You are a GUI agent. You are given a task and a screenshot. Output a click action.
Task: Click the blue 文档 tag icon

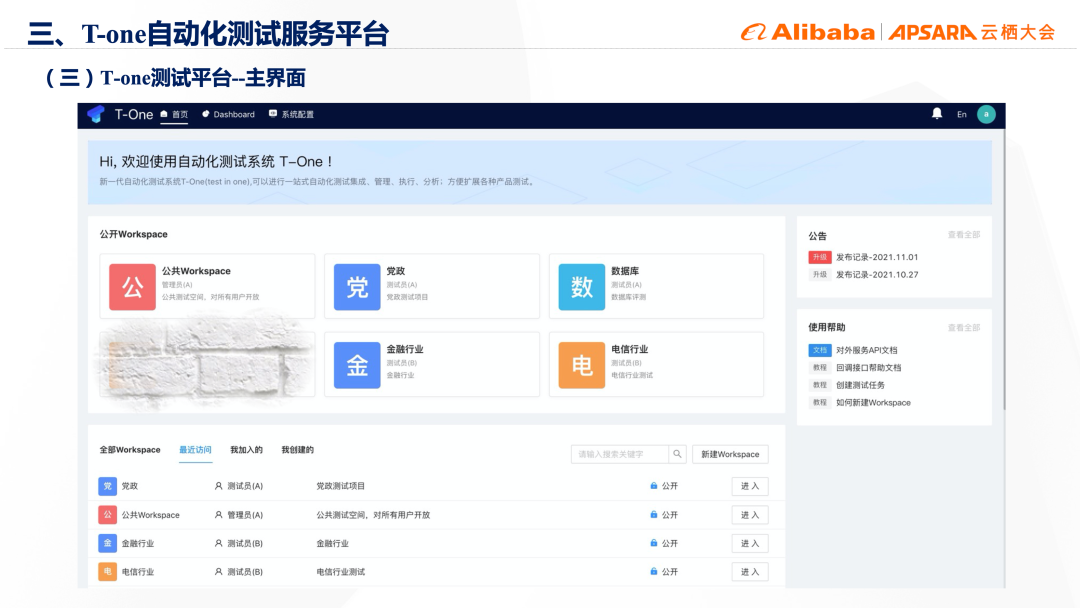coord(820,350)
